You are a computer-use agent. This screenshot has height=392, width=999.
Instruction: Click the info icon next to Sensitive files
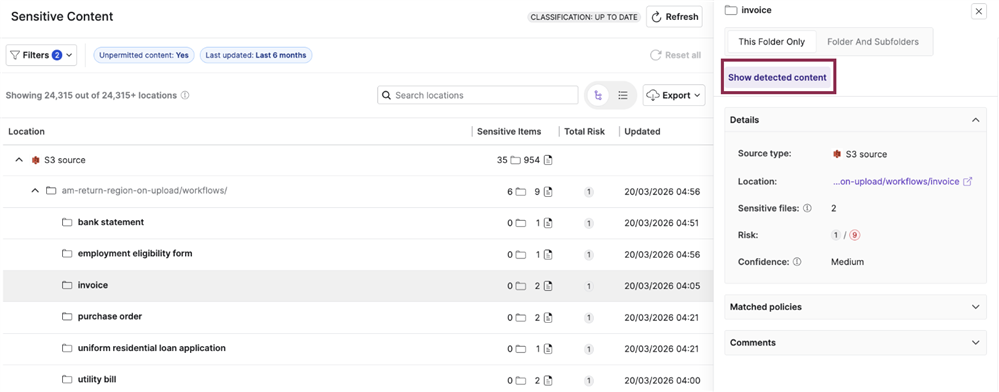click(807, 208)
